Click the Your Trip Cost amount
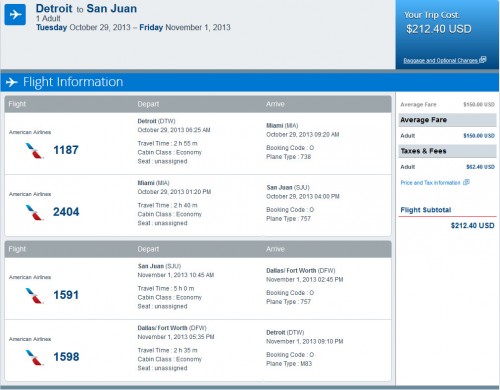 coord(439,29)
